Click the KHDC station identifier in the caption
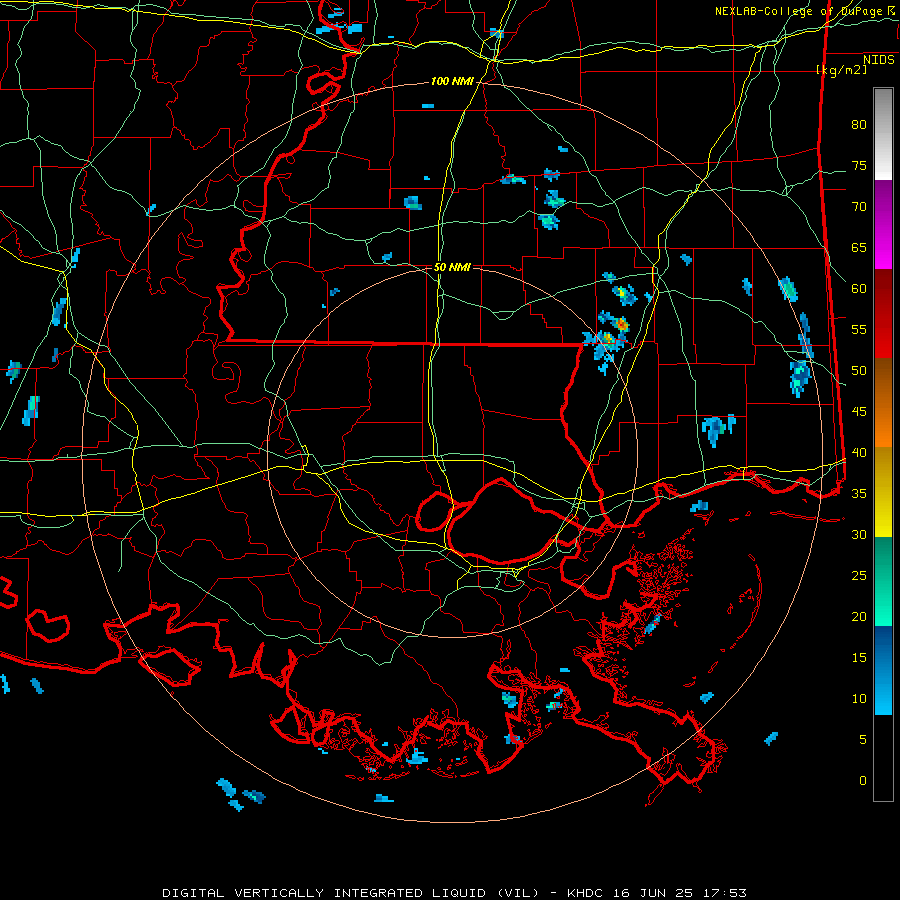This screenshot has width=900, height=900. click(x=585, y=893)
